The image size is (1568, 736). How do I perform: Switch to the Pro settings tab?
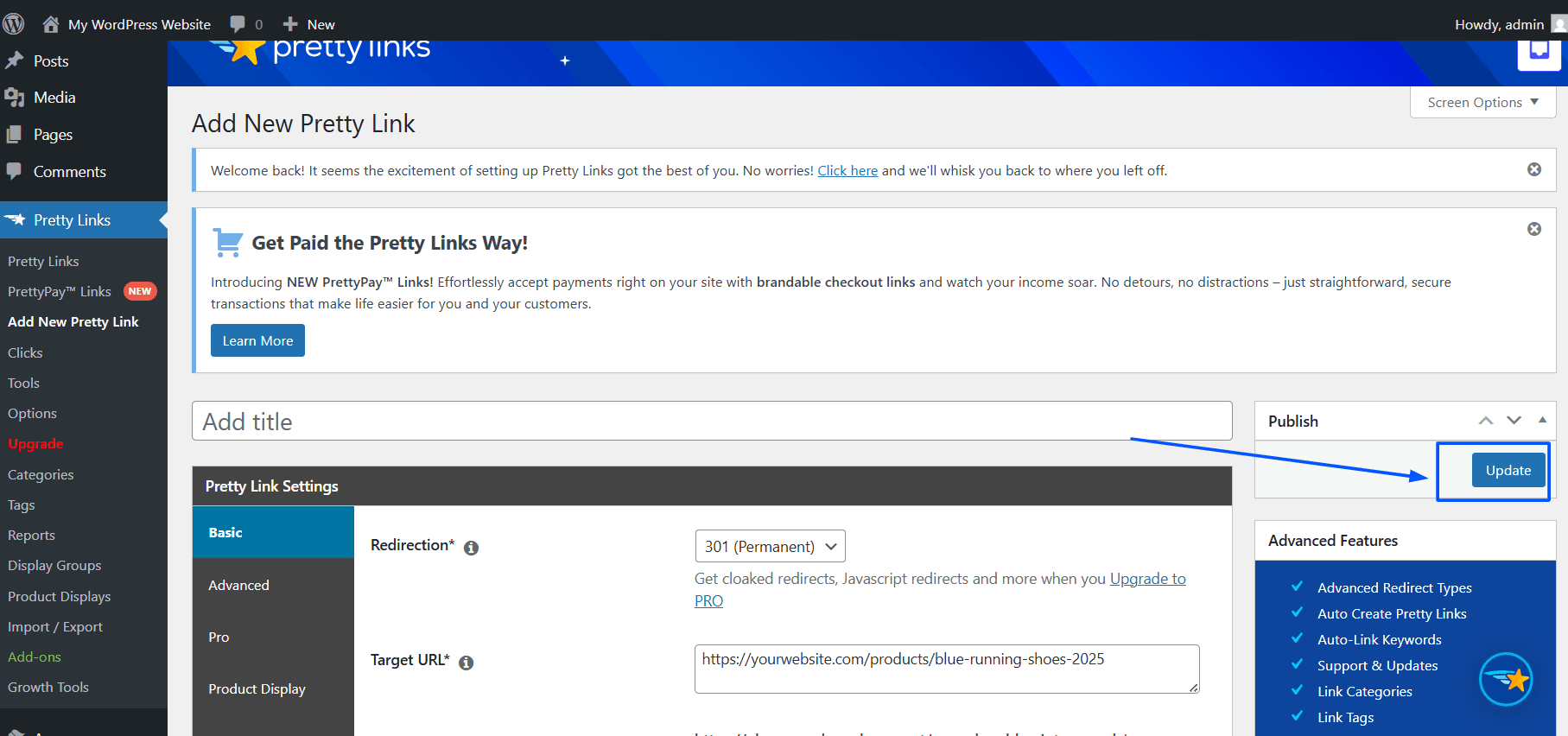(273, 637)
